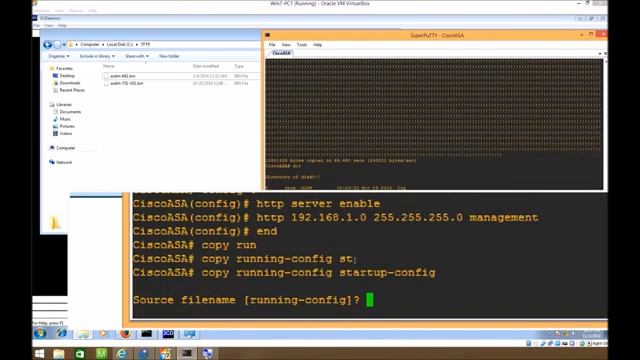Open the Include in library dropdown

(97, 56)
